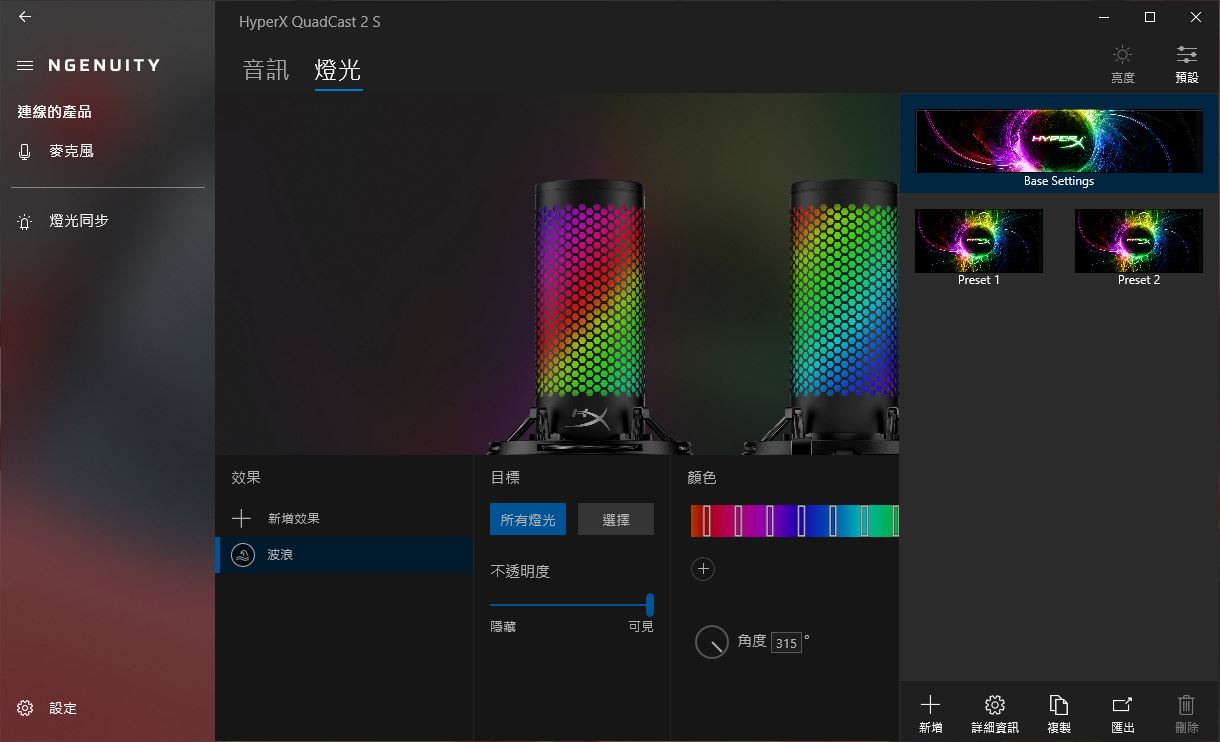The width and height of the screenshot is (1220, 742).
Task: Toggle the 預設 presets panel
Action: coord(1187,64)
